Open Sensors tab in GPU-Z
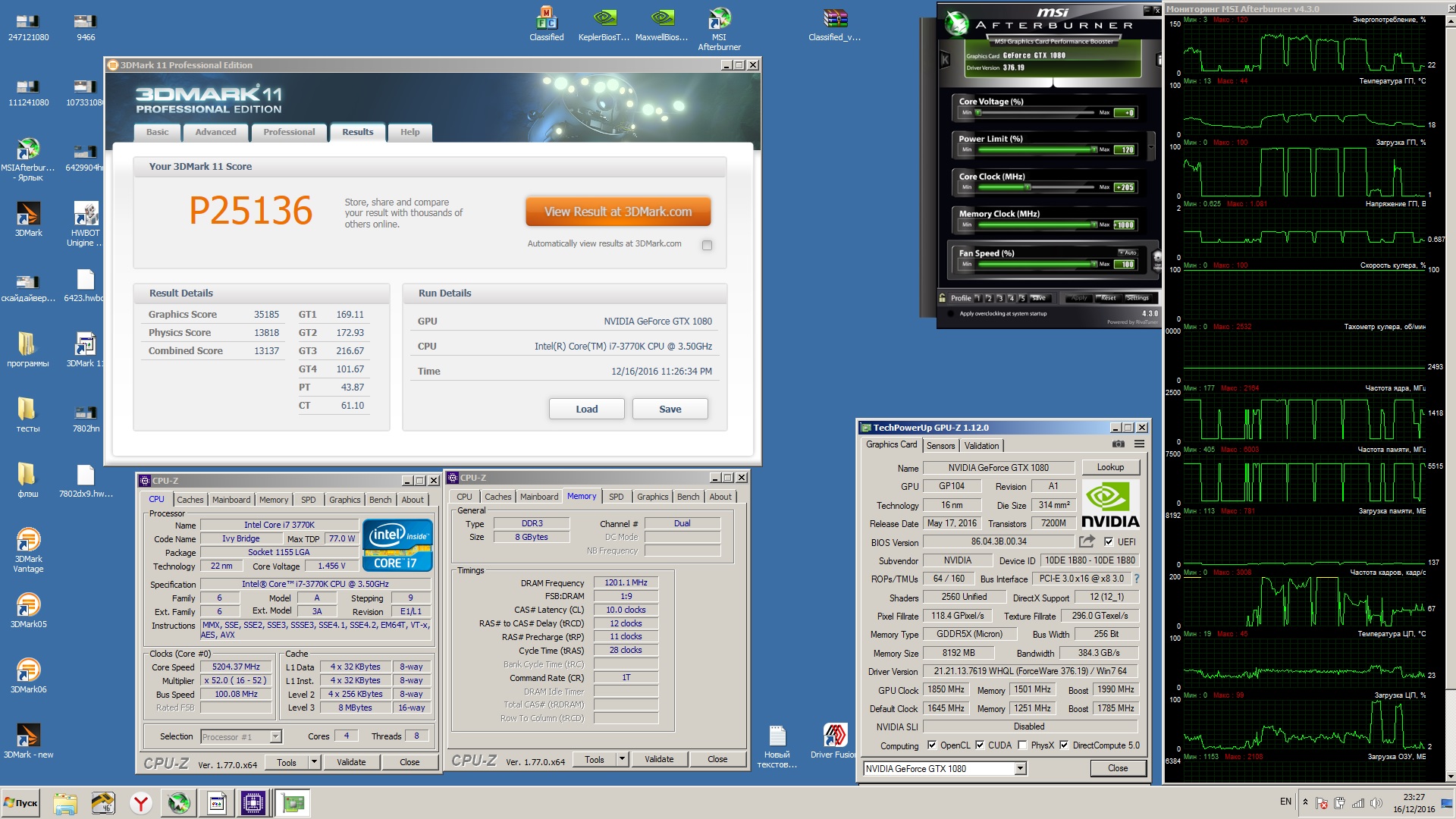Image resolution: width=1456 pixels, height=819 pixels. click(x=940, y=446)
